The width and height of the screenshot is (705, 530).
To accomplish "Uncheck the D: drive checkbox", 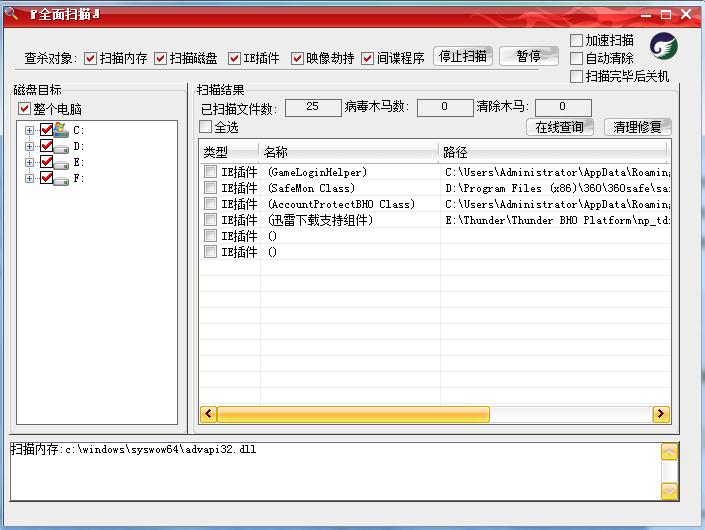I will point(46,146).
